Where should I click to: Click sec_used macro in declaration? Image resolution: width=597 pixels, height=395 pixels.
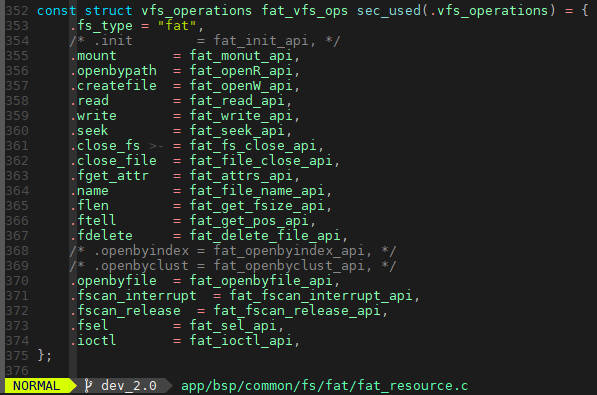point(389,11)
